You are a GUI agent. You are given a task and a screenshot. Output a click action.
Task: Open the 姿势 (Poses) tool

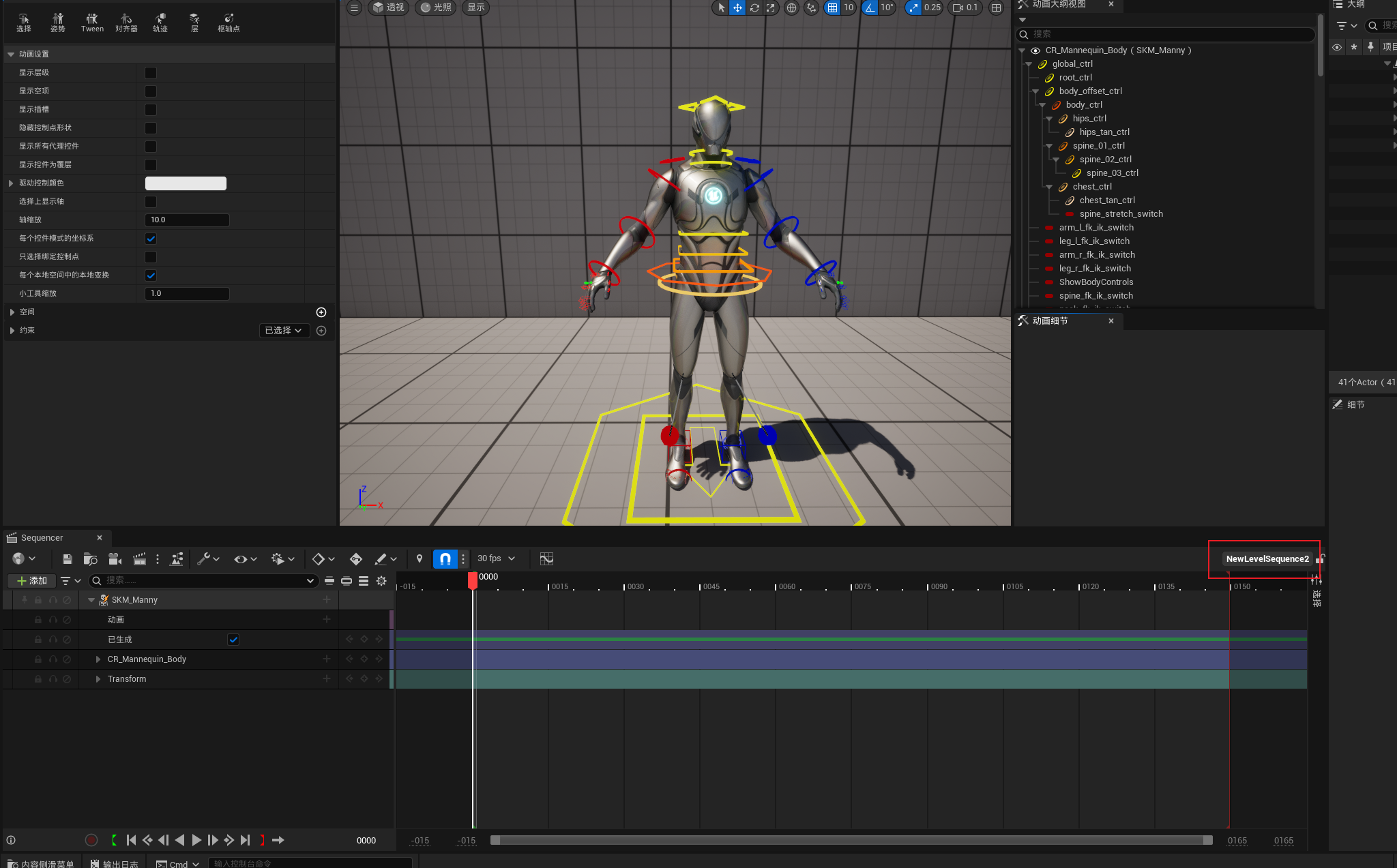point(58,23)
